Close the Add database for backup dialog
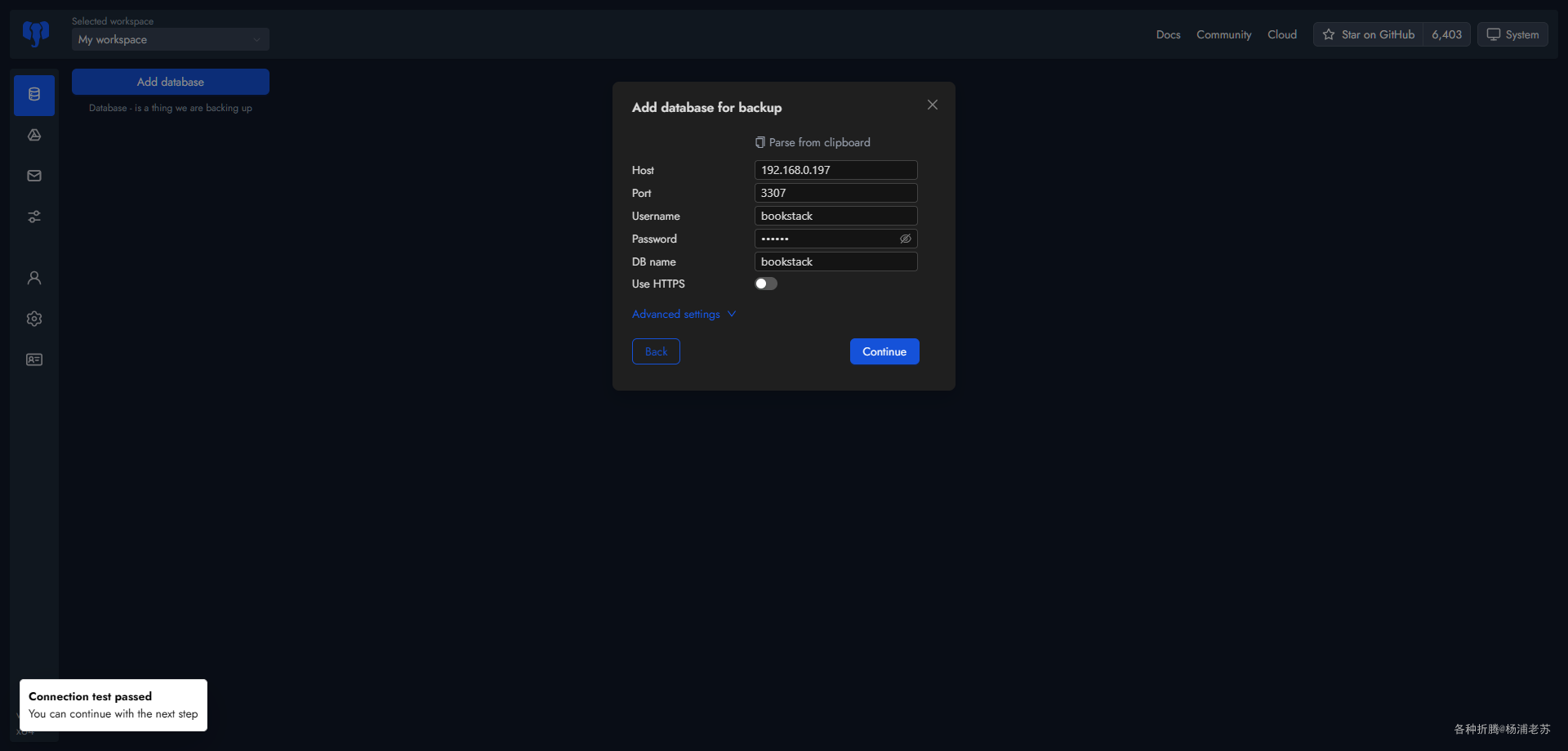The image size is (1568, 751). [x=933, y=105]
